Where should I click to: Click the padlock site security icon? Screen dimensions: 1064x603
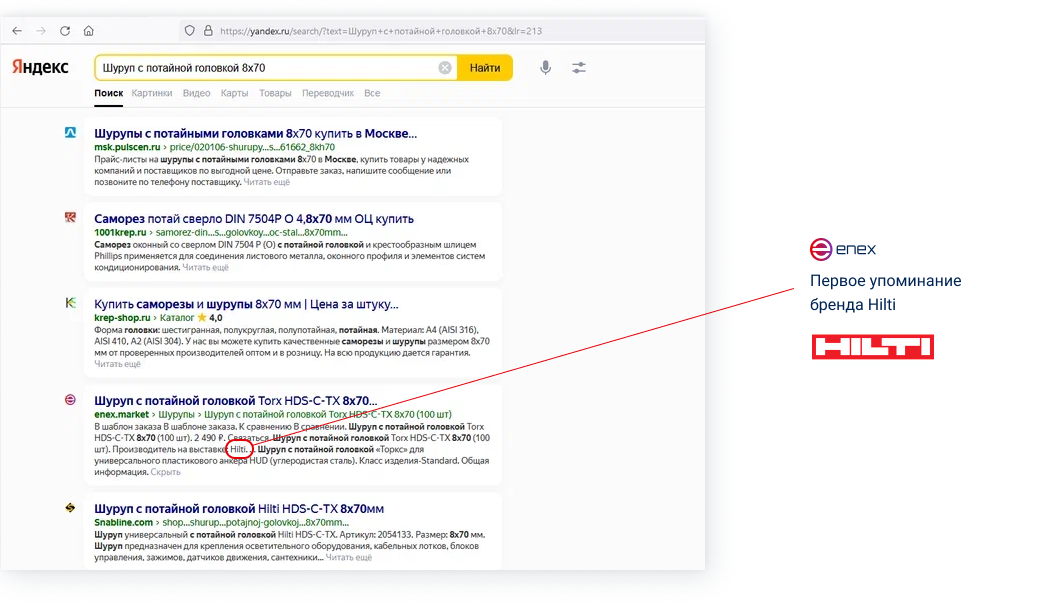point(208,31)
